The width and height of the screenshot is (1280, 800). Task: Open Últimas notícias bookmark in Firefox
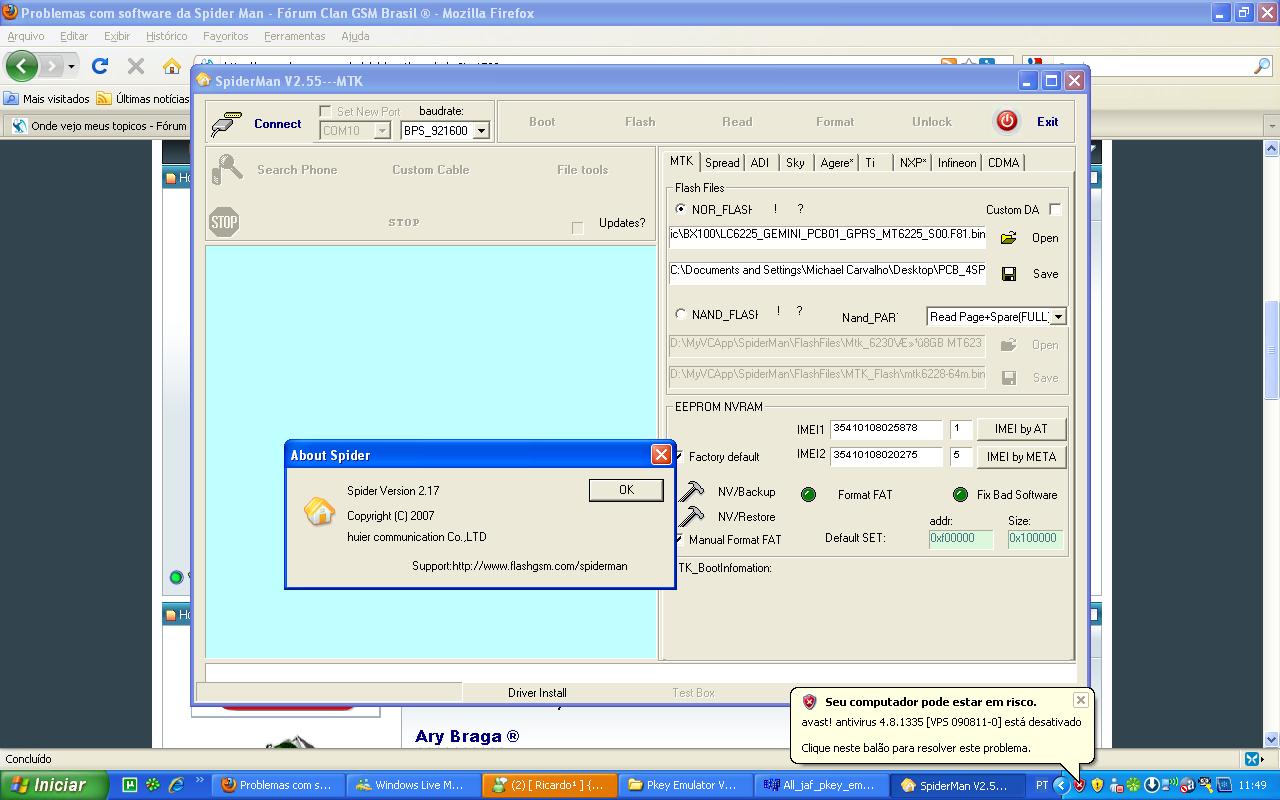pos(143,99)
